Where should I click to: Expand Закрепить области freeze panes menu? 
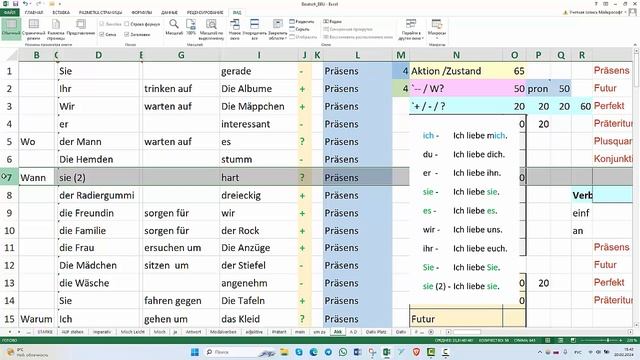pyautogui.click(x=278, y=29)
